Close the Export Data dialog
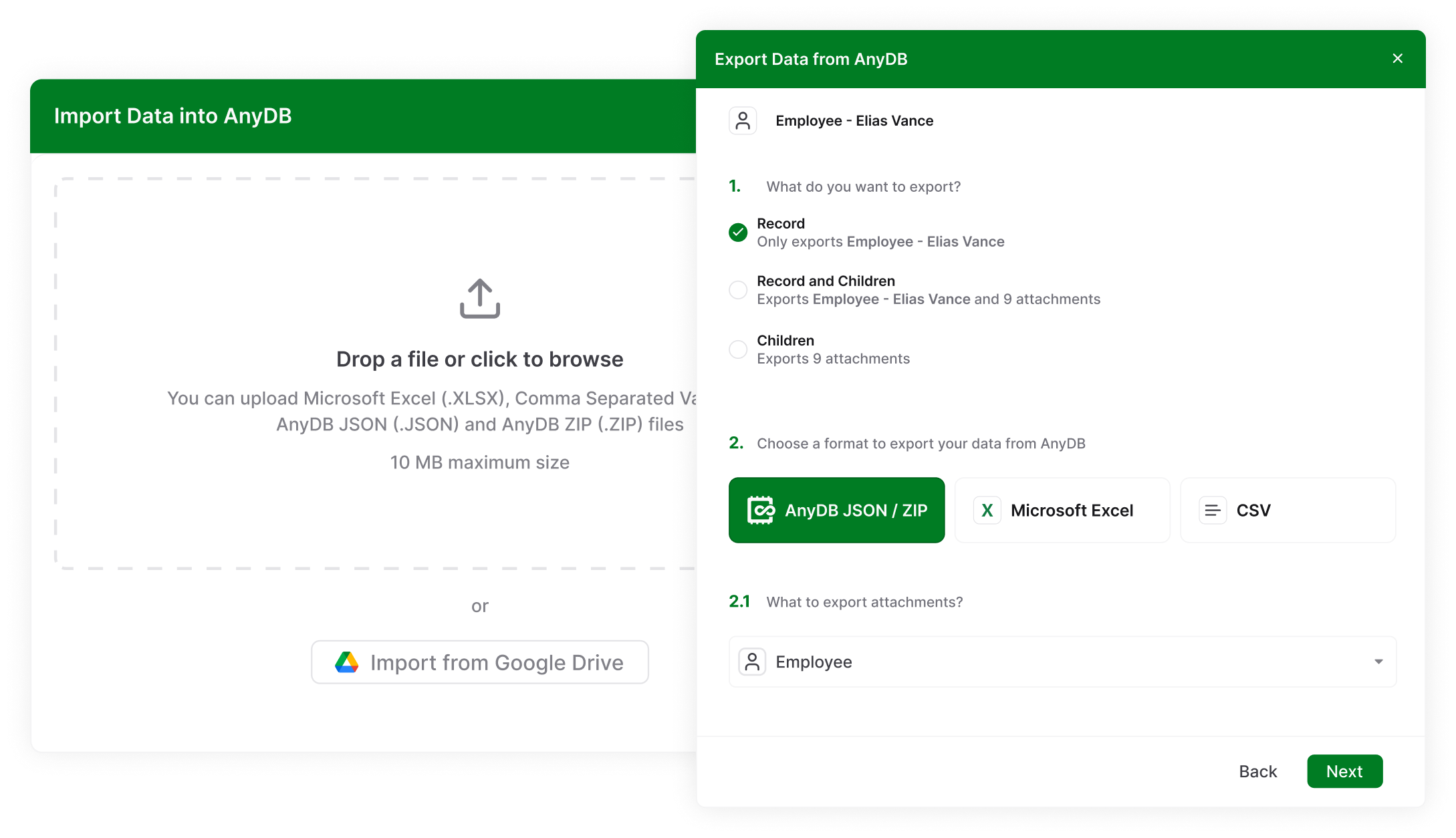The height and width of the screenshot is (838, 1456). pyautogui.click(x=1397, y=59)
